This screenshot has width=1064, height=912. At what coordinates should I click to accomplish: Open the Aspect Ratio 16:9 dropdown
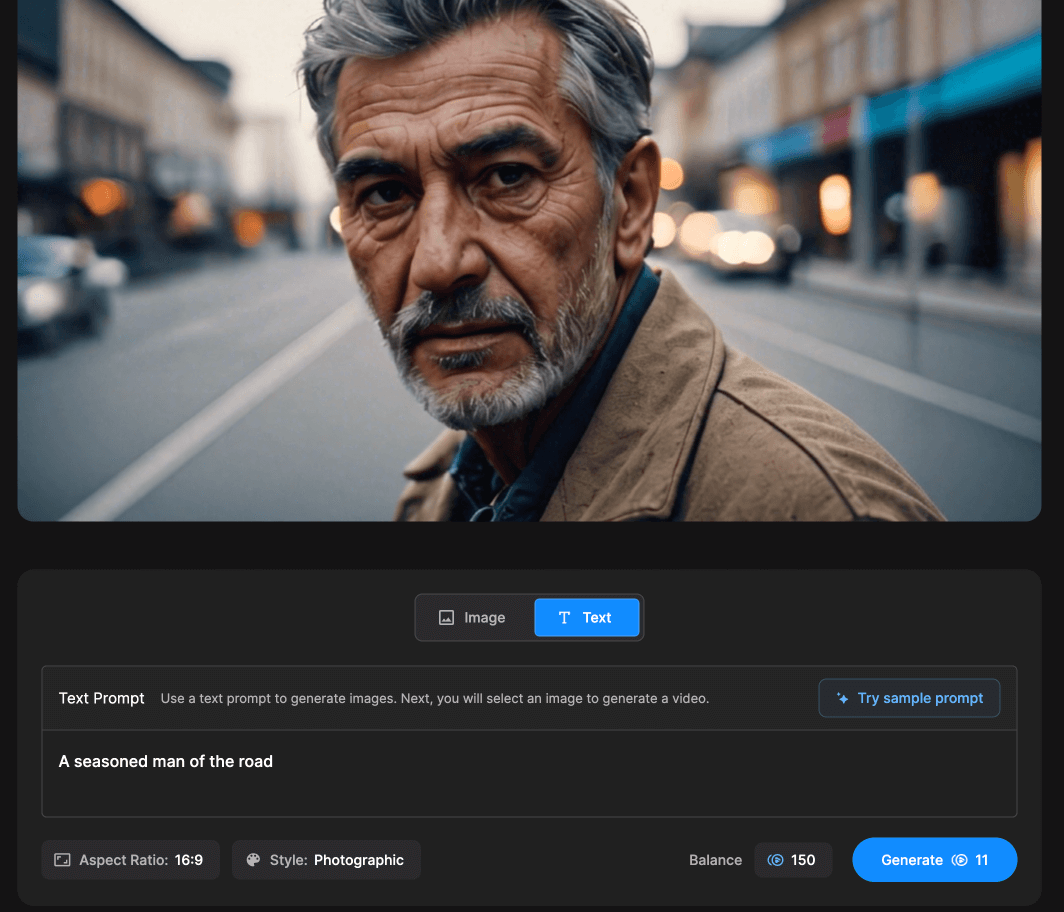131,860
